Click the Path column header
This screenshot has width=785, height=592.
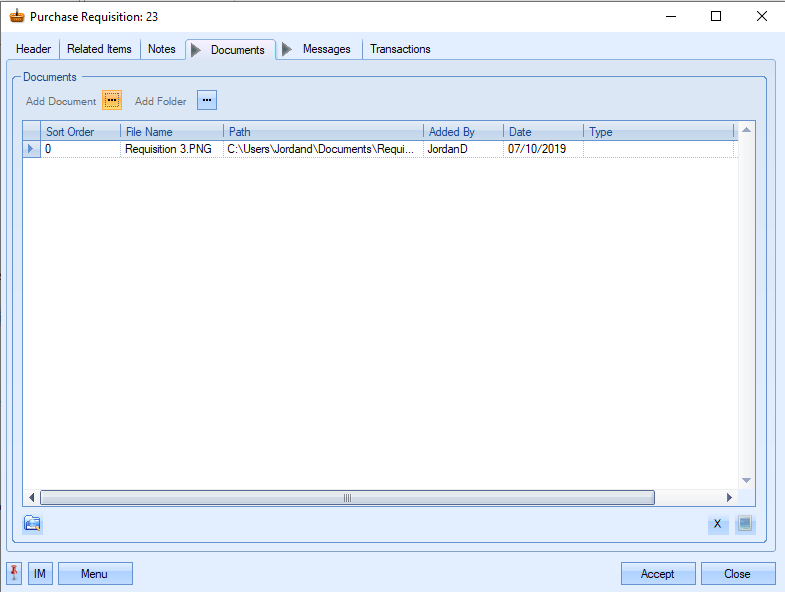tap(323, 132)
